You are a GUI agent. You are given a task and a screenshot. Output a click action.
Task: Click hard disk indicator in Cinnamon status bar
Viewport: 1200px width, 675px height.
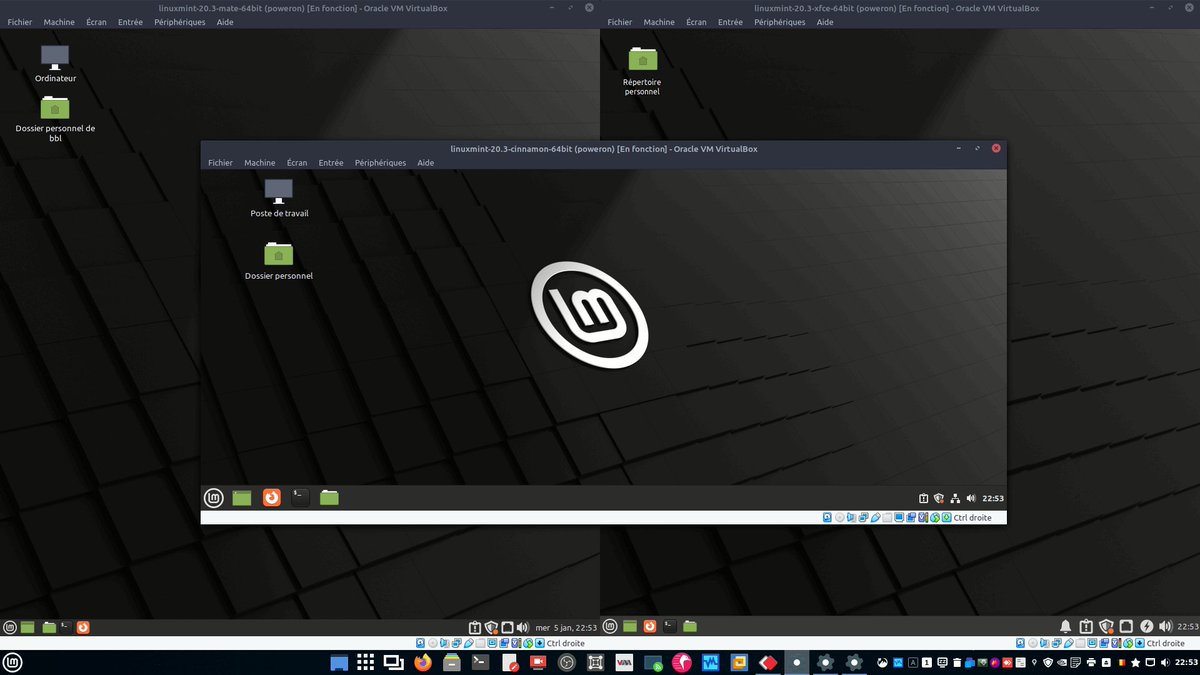pos(827,518)
